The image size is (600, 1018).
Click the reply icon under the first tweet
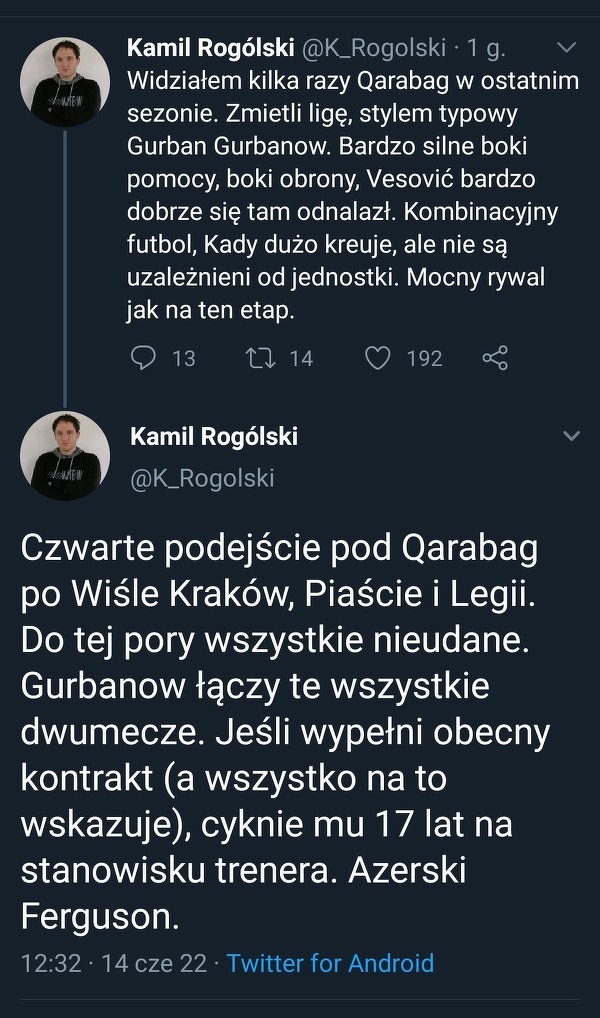[144, 357]
